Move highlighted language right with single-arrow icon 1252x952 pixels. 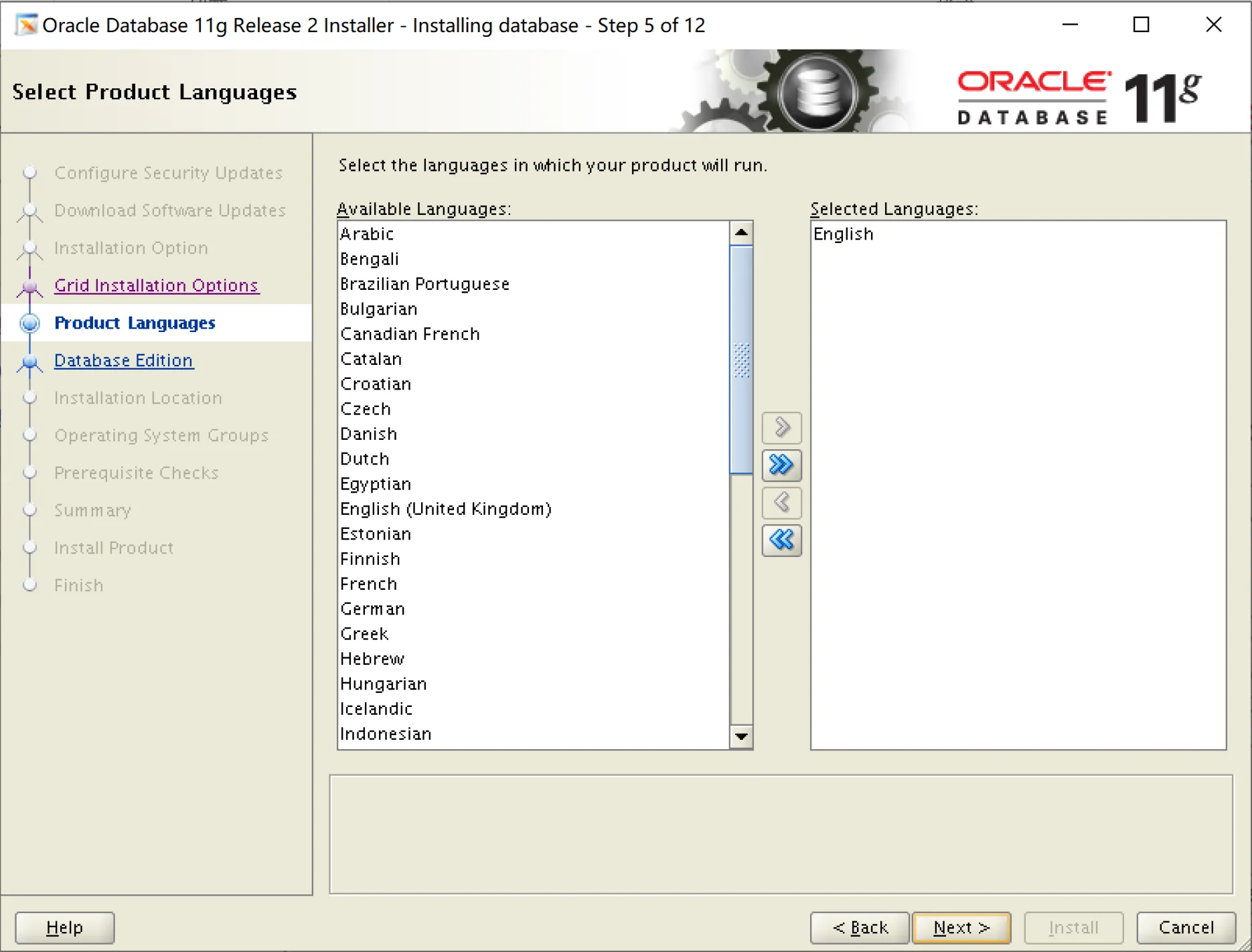pos(781,428)
